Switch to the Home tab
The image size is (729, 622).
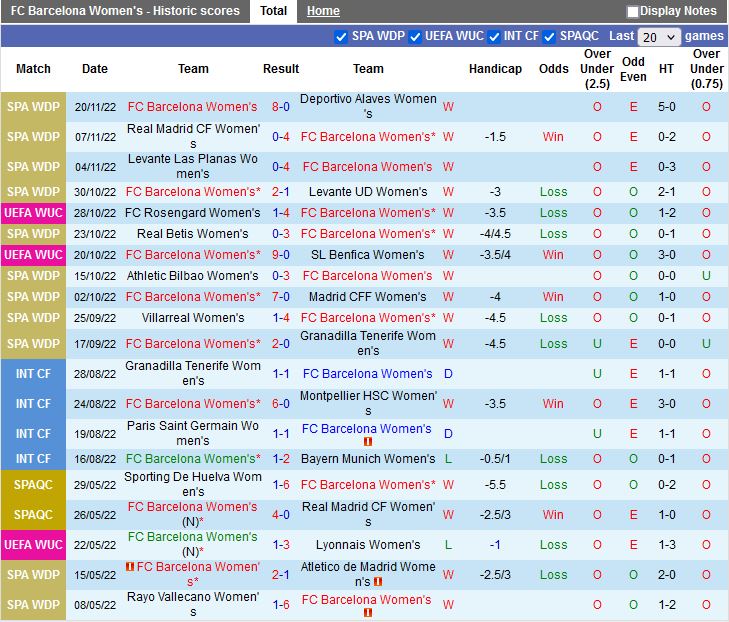pyautogui.click(x=323, y=11)
